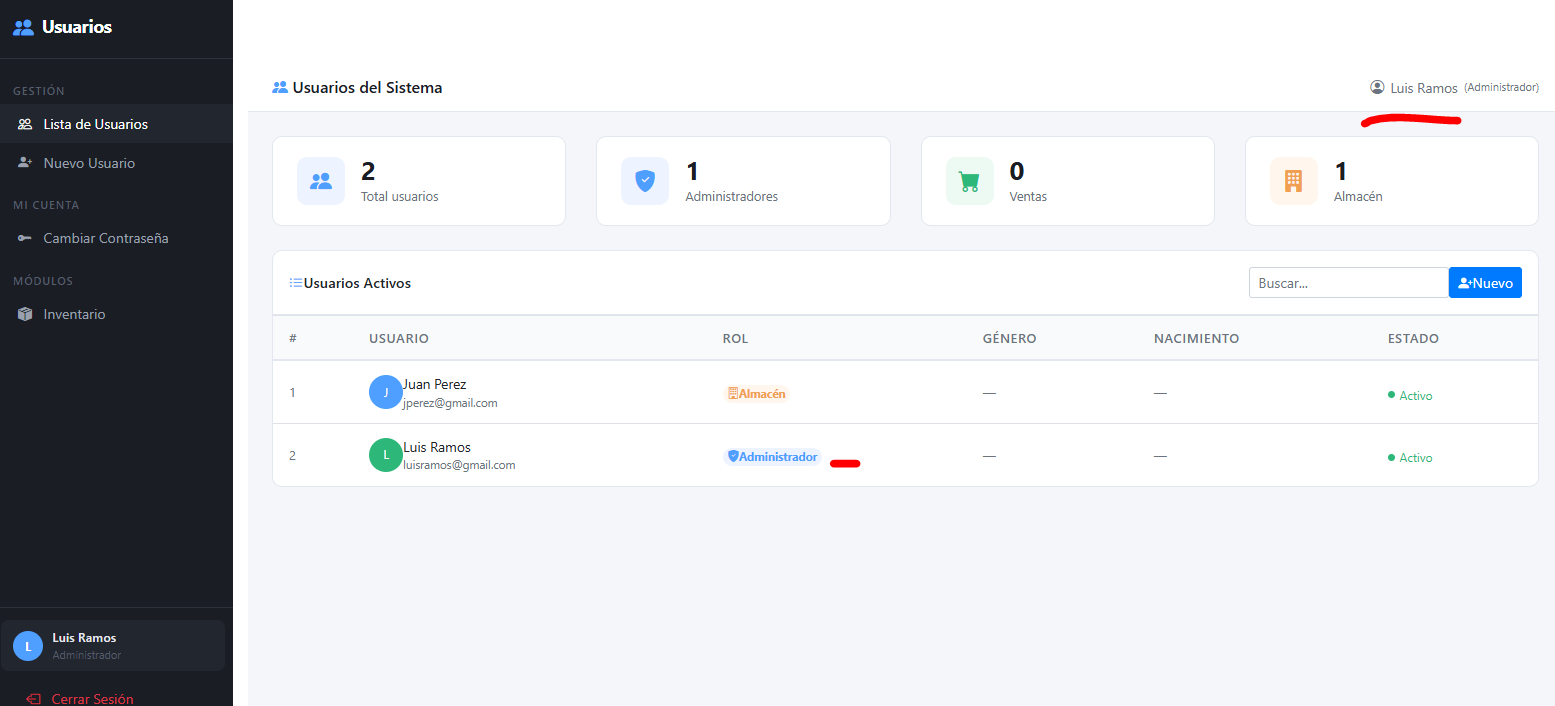Click the Total usuarios people icon
This screenshot has height=706, width=1555.
click(x=321, y=181)
